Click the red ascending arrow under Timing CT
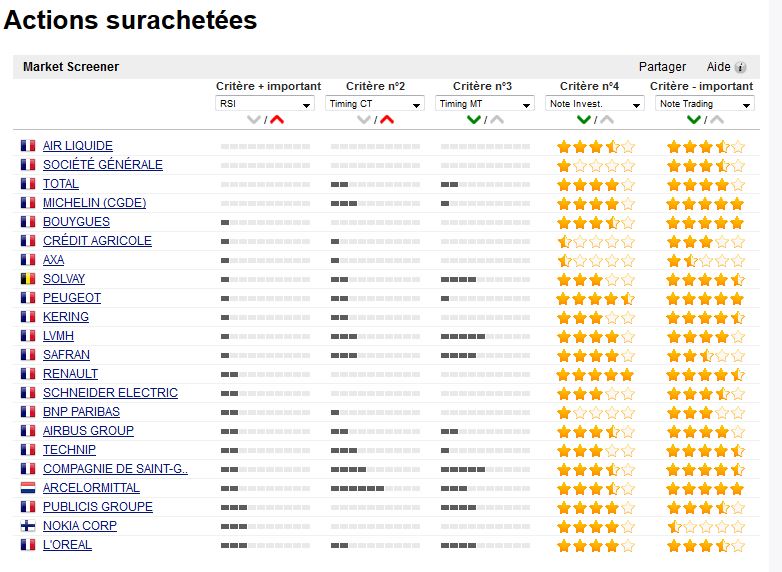The image size is (782, 572). coord(387,120)
